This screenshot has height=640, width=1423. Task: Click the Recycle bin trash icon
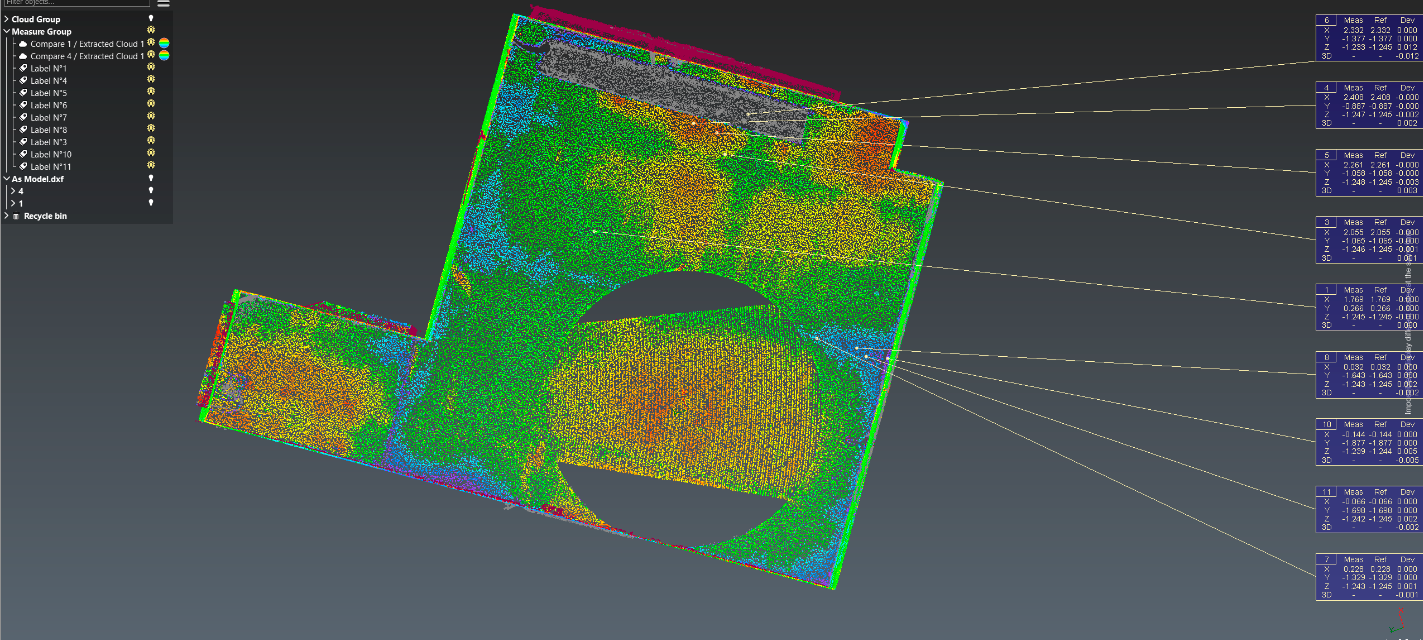coord(17,216)
